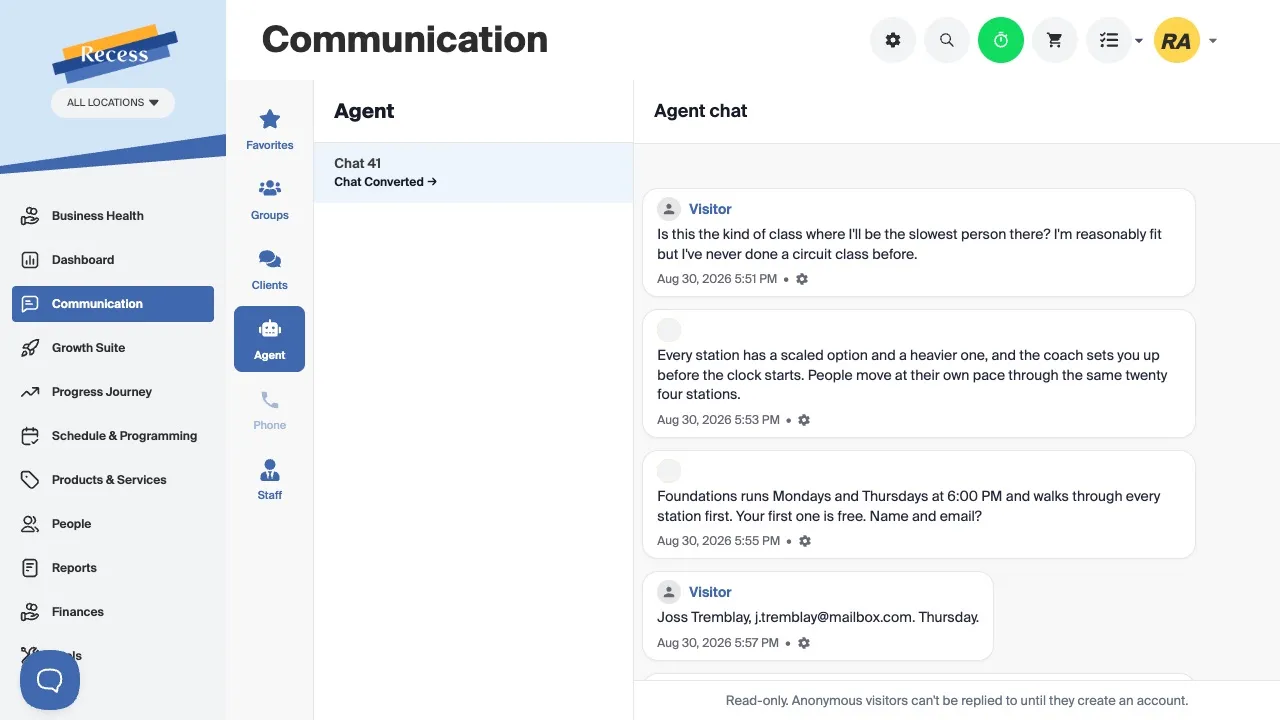Open Reports in sidebar

(x=113, y=568)
